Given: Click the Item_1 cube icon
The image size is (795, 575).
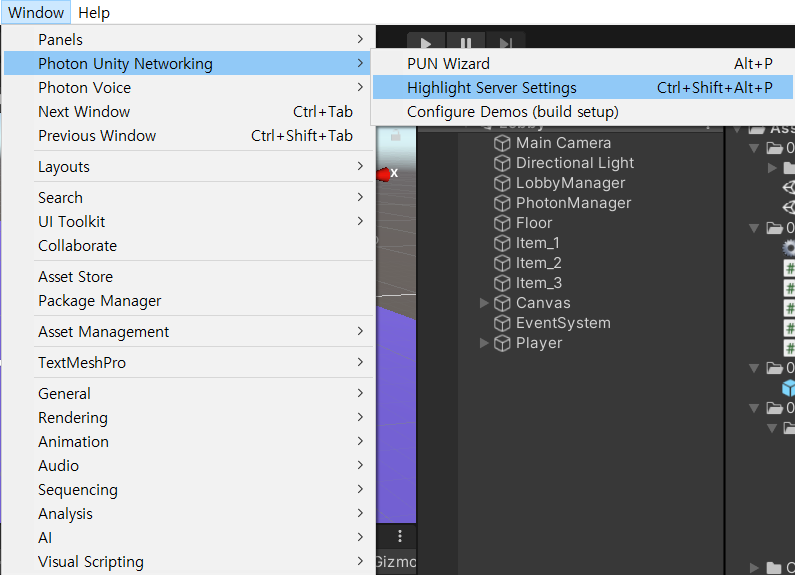Looking at the screenshot, I should 502,243.
